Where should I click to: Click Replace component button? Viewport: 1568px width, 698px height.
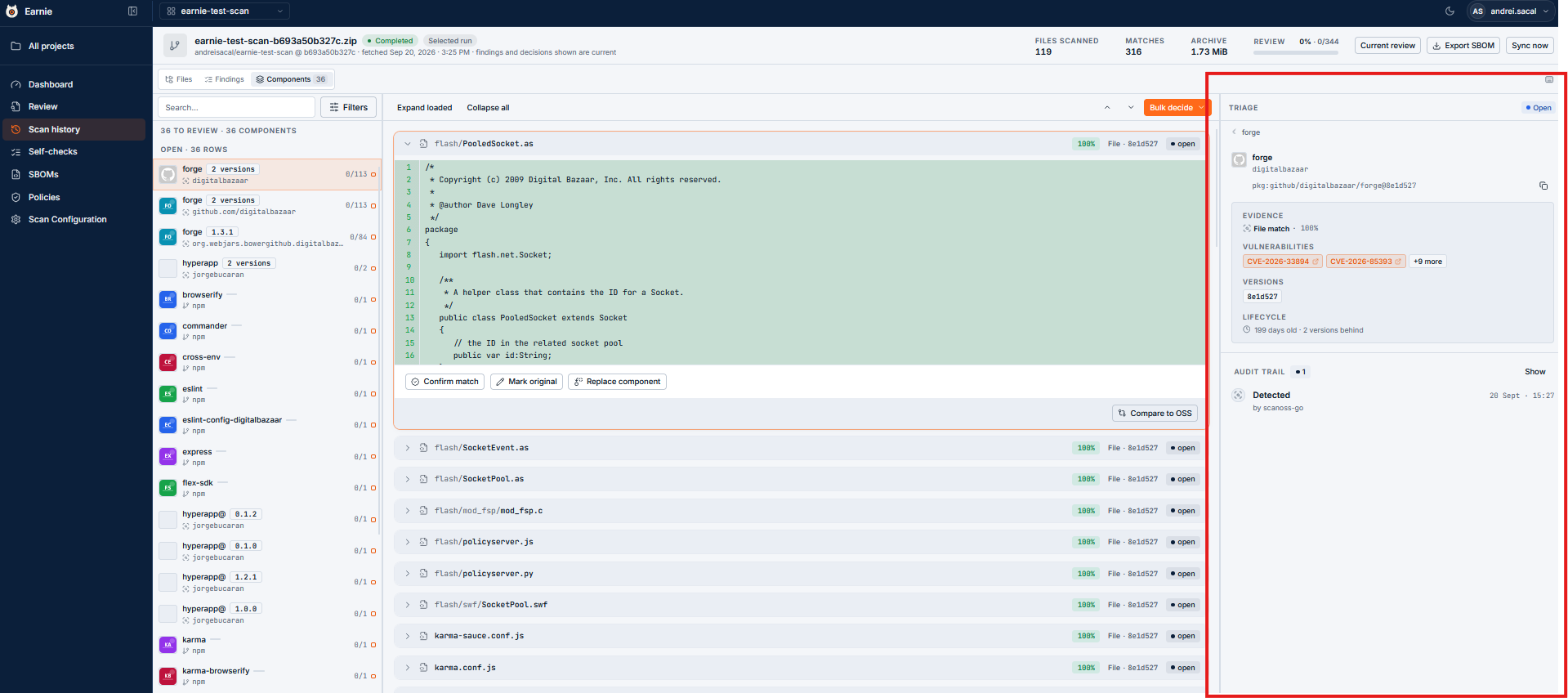[617, 382]
